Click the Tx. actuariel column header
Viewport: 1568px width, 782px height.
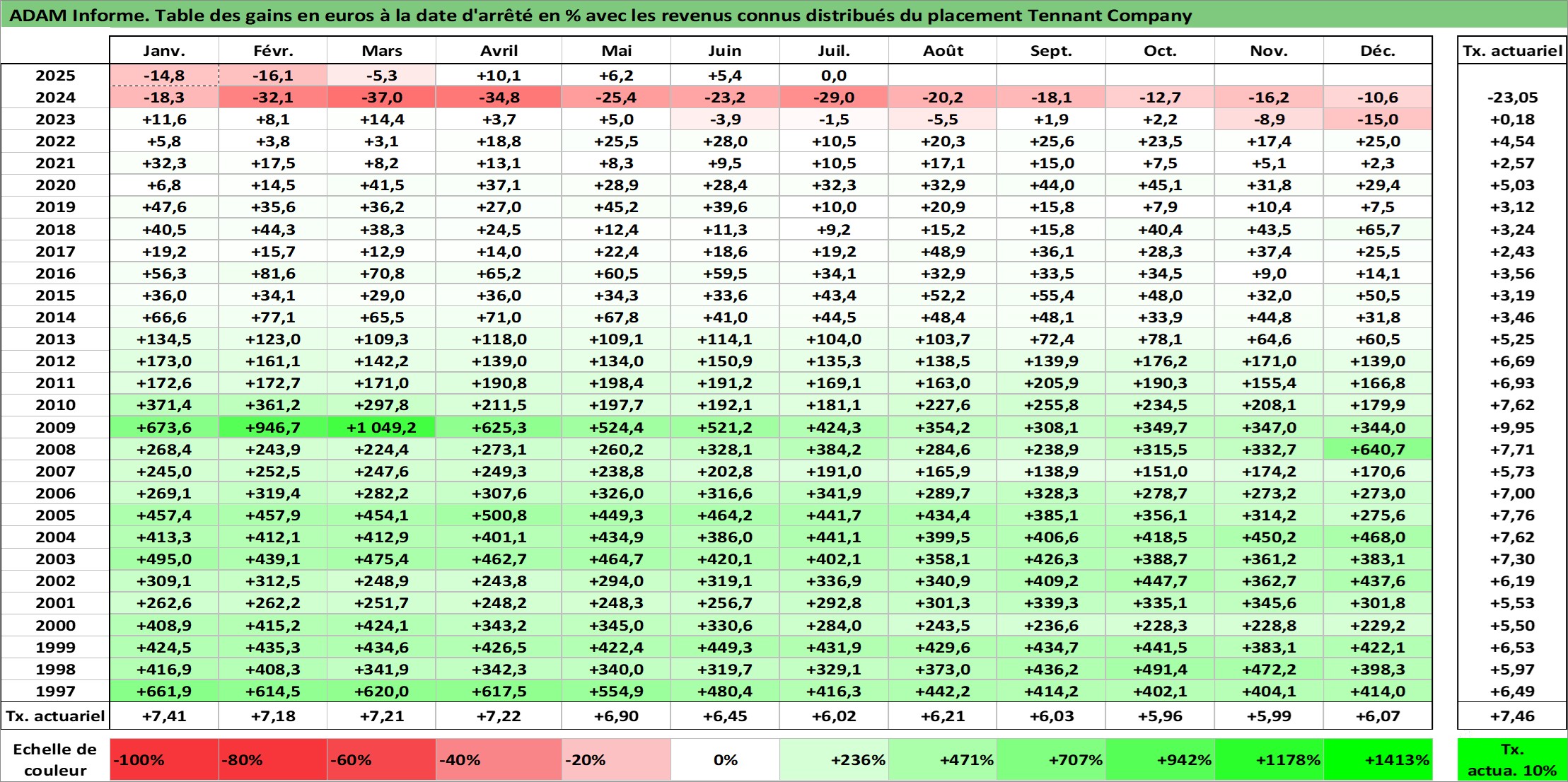(1512, 50)
